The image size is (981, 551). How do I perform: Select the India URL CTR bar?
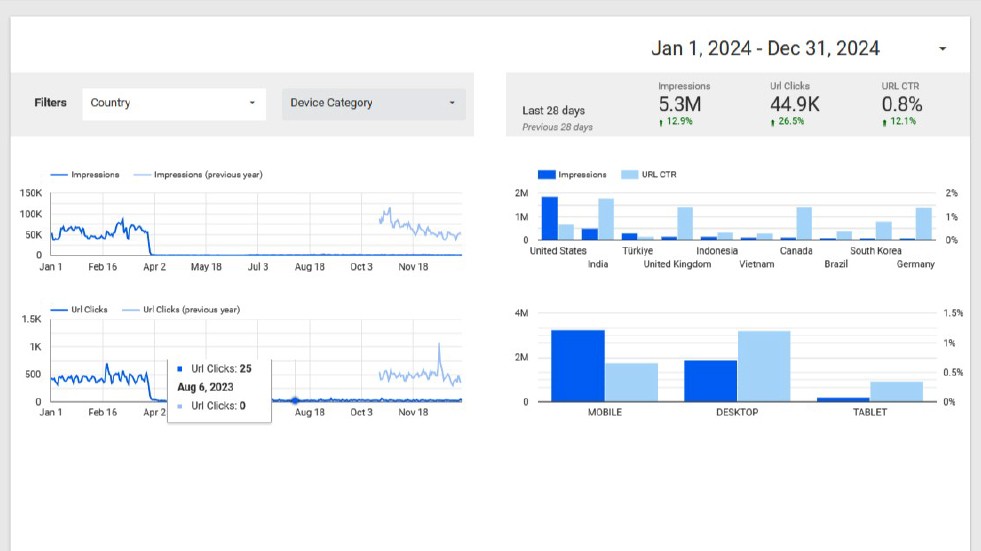(605, 219)
